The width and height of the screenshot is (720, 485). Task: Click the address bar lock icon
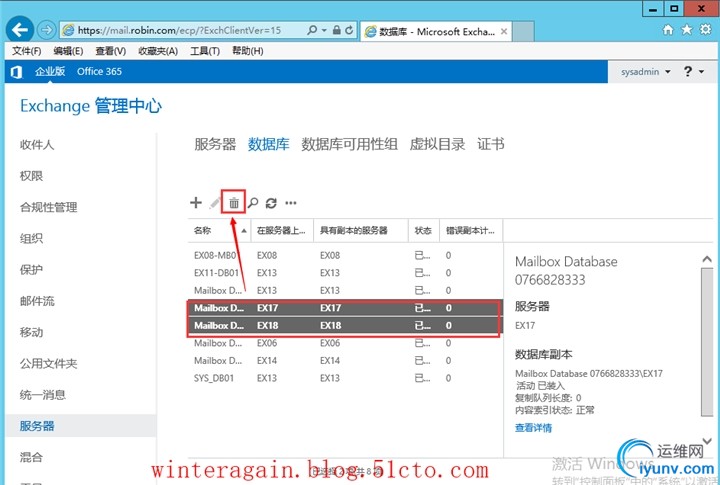(x=337, y=30)
